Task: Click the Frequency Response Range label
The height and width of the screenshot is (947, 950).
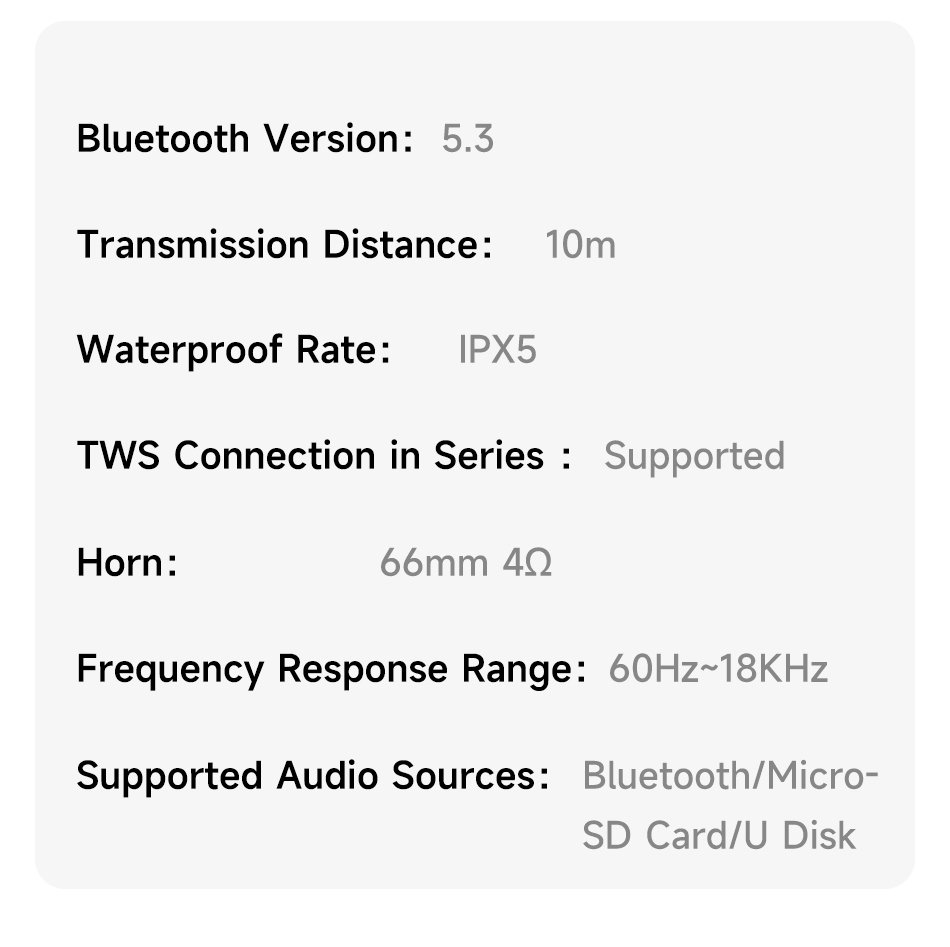Action: [x=330, y=669]
